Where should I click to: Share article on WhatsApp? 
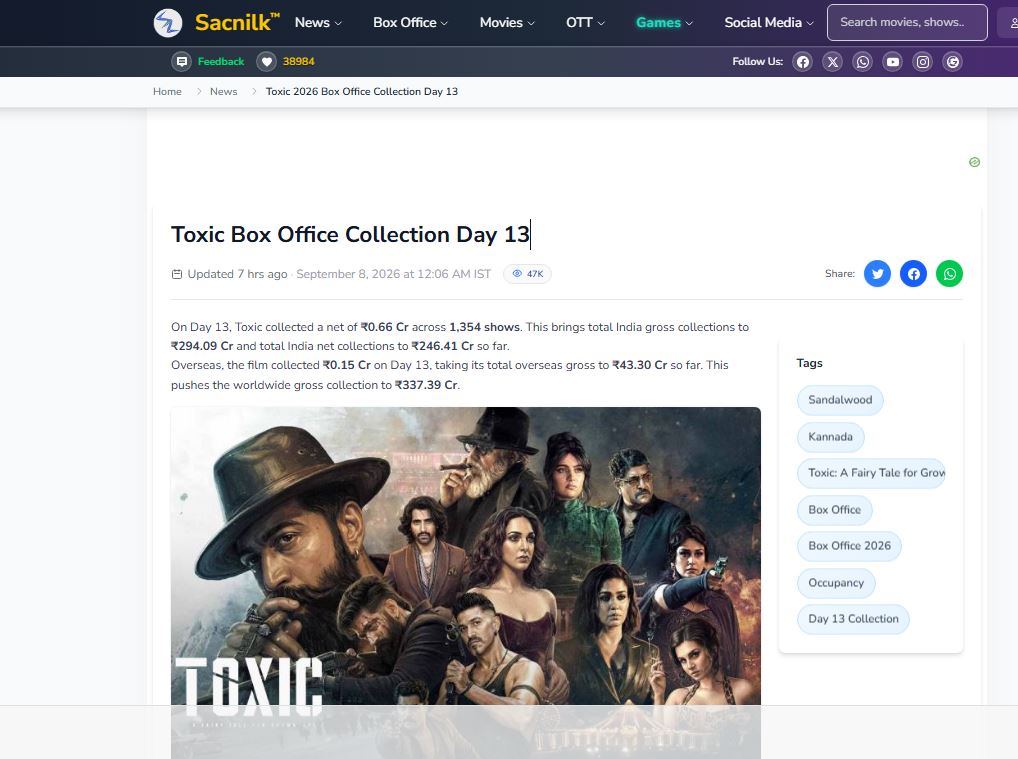(949, 274)
